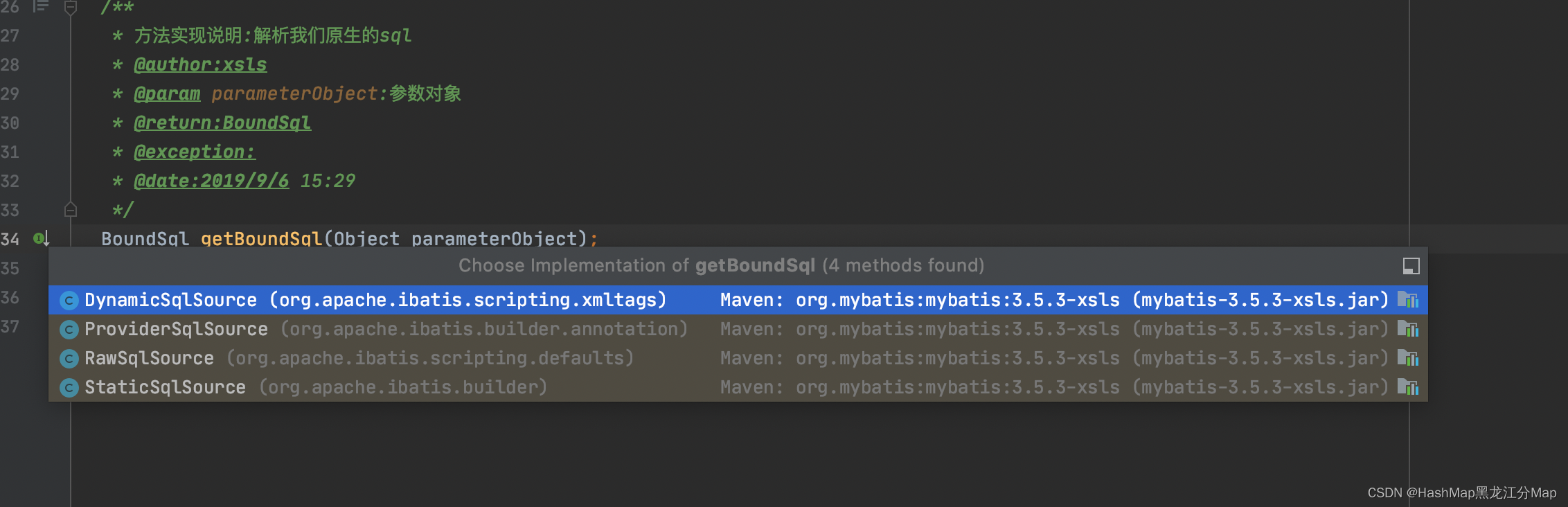
Task: Click the 15:29 time text in comment
Action: point(328,181)
